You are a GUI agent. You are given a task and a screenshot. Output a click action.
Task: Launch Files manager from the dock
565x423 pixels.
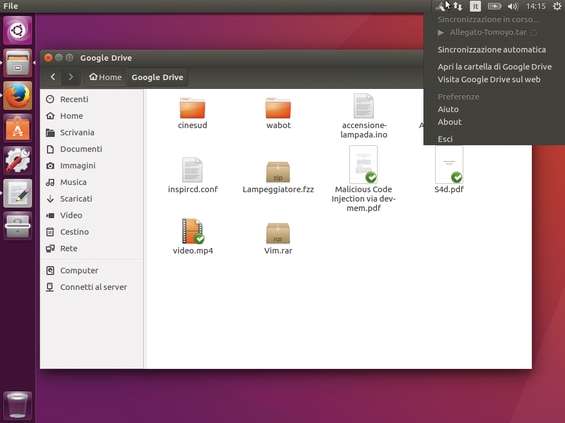[x=17, y=63]
